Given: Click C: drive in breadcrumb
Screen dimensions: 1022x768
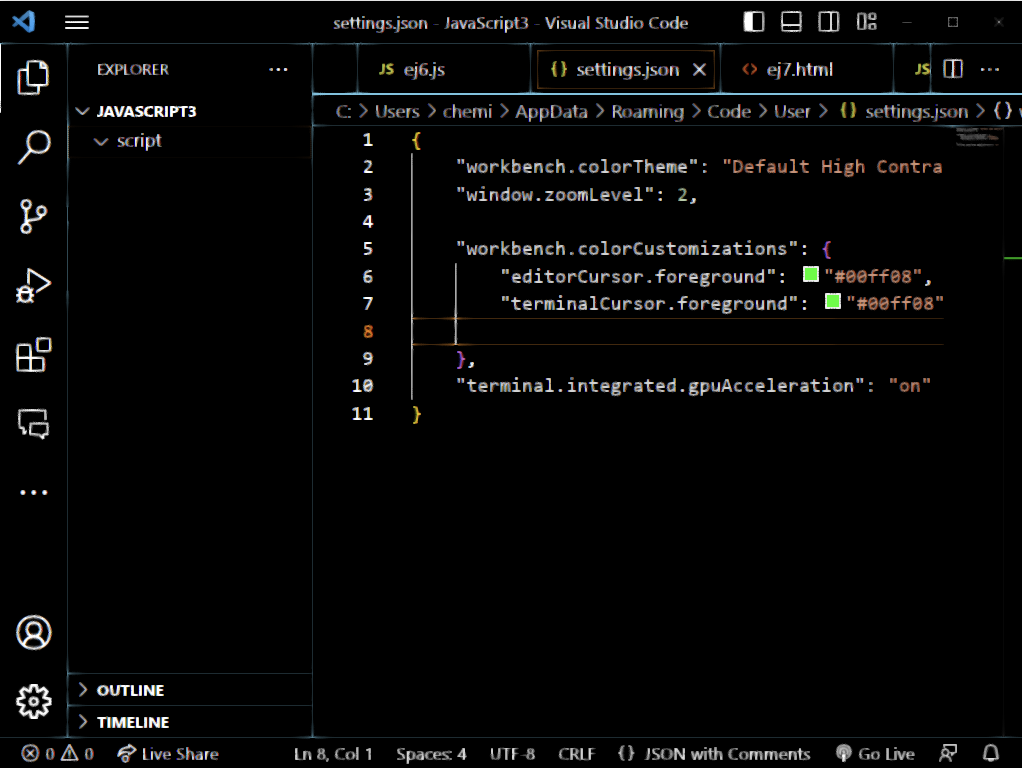Looking at the screenshot, I should [343, 111].
